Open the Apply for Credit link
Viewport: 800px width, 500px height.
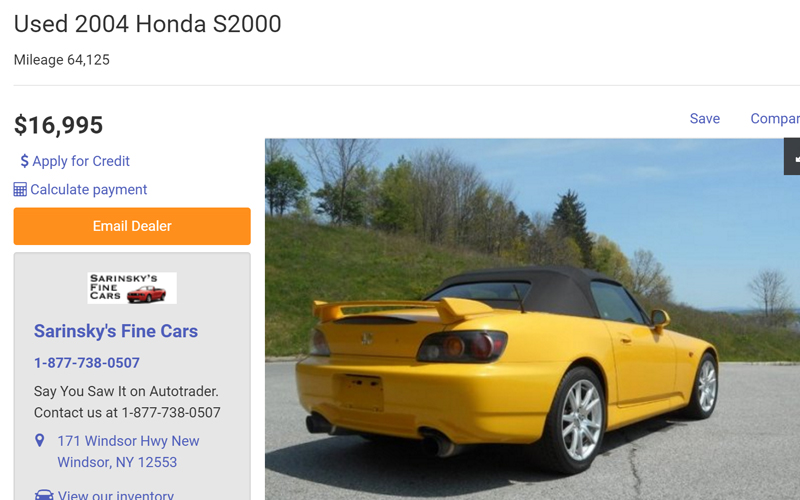81,161
